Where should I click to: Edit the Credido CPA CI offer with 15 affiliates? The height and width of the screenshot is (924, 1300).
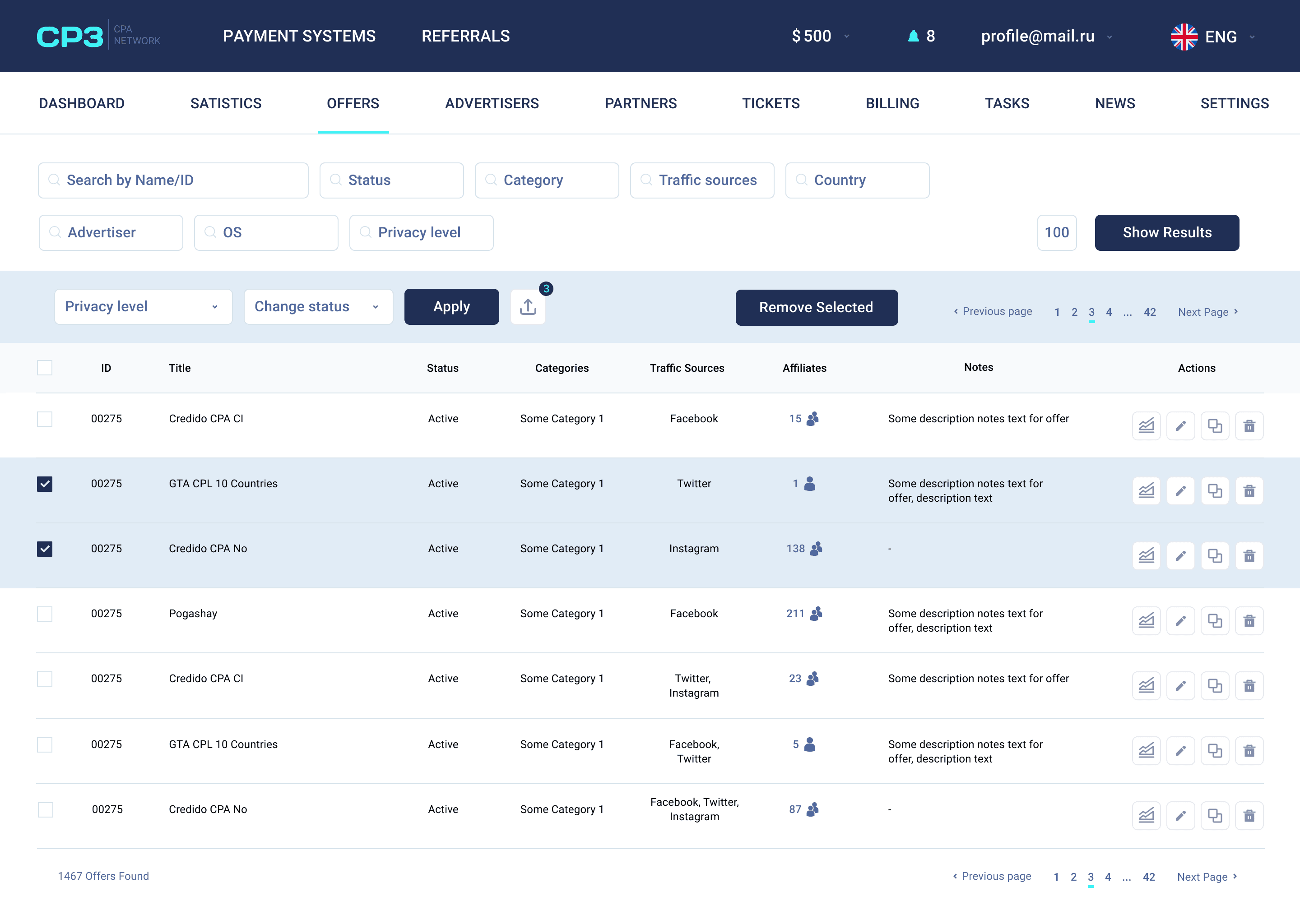(1180, 425)
